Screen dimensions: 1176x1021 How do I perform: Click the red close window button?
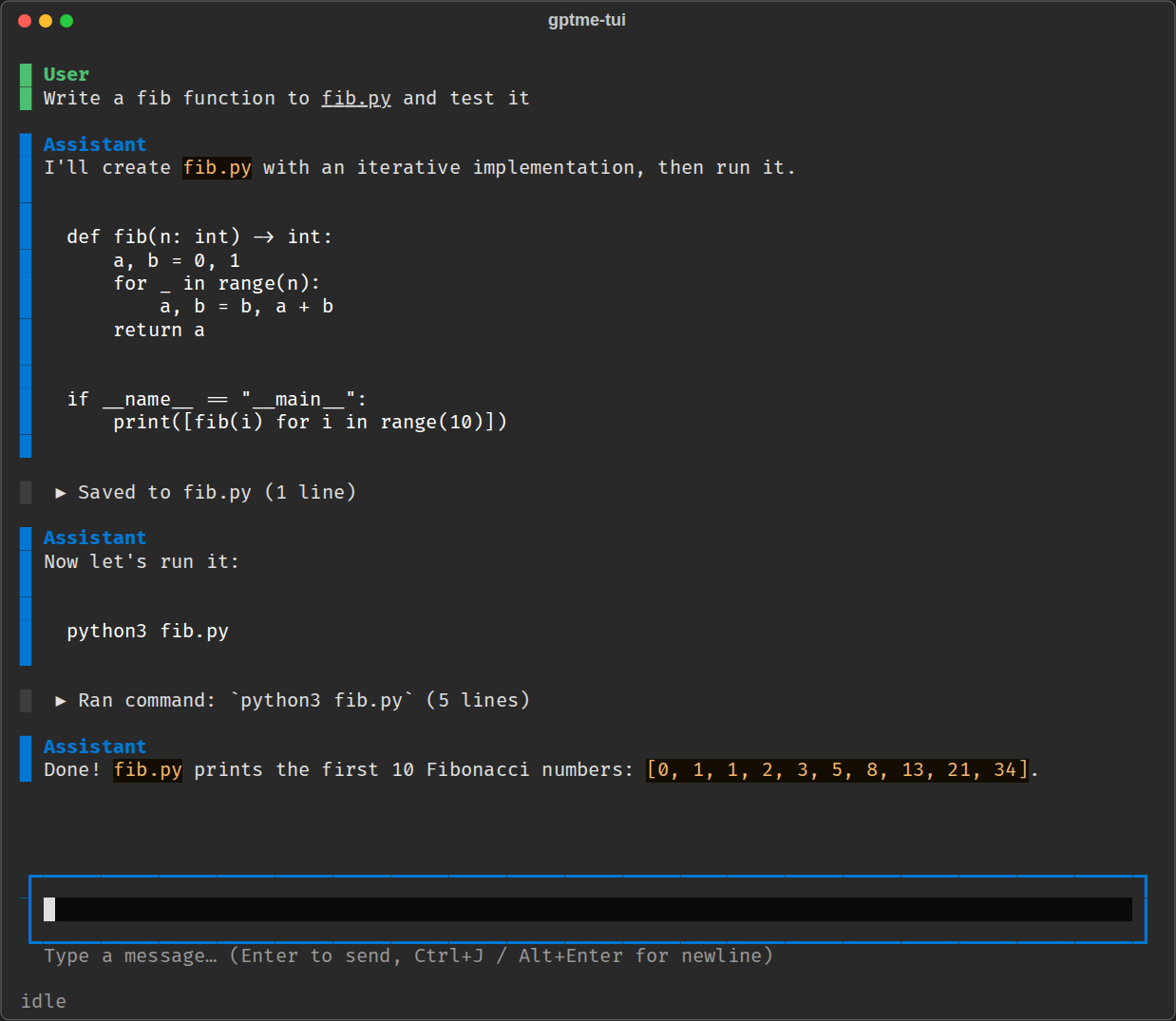click(25, 21)
